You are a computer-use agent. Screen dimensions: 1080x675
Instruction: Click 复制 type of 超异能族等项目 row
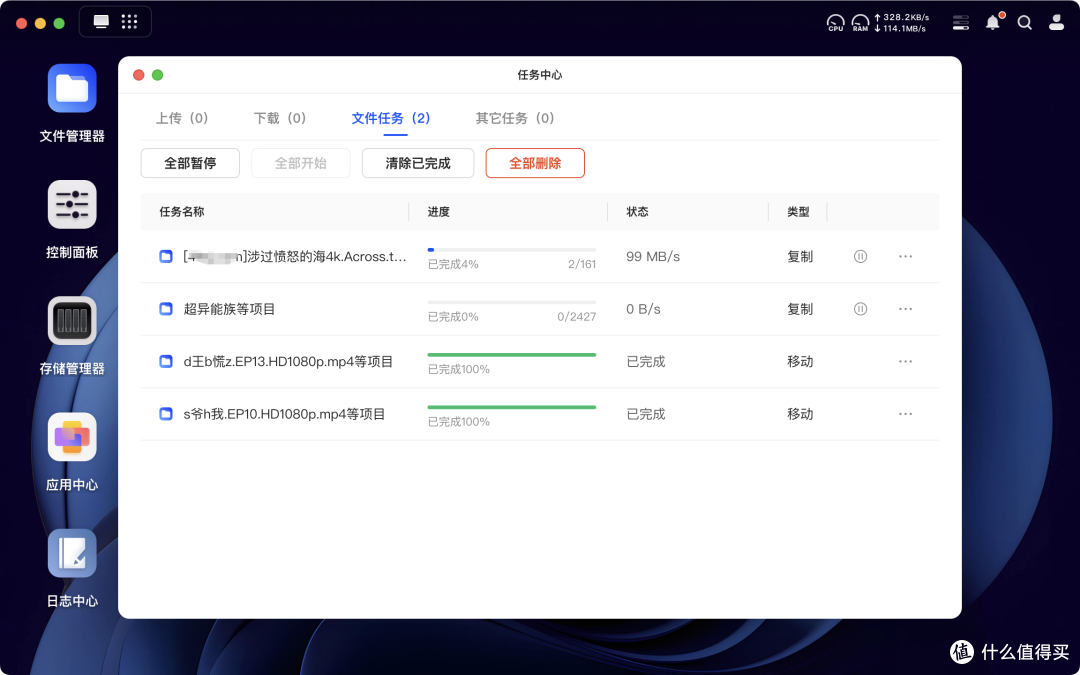(800, 309)
